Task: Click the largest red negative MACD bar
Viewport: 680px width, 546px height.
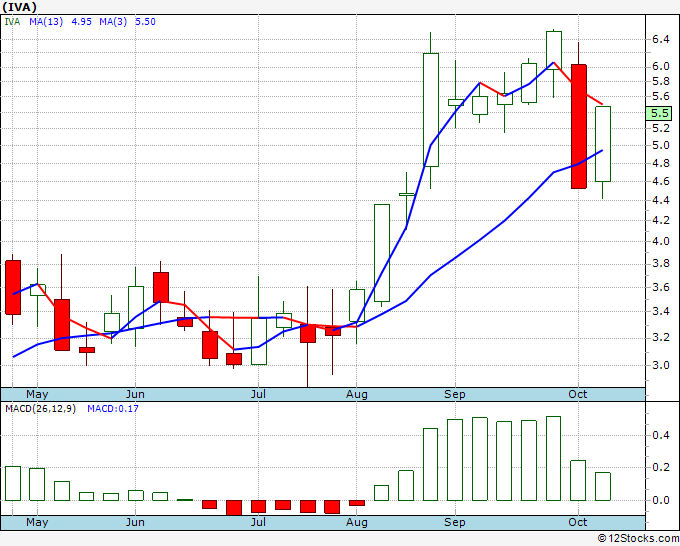Action: point(234,507)
